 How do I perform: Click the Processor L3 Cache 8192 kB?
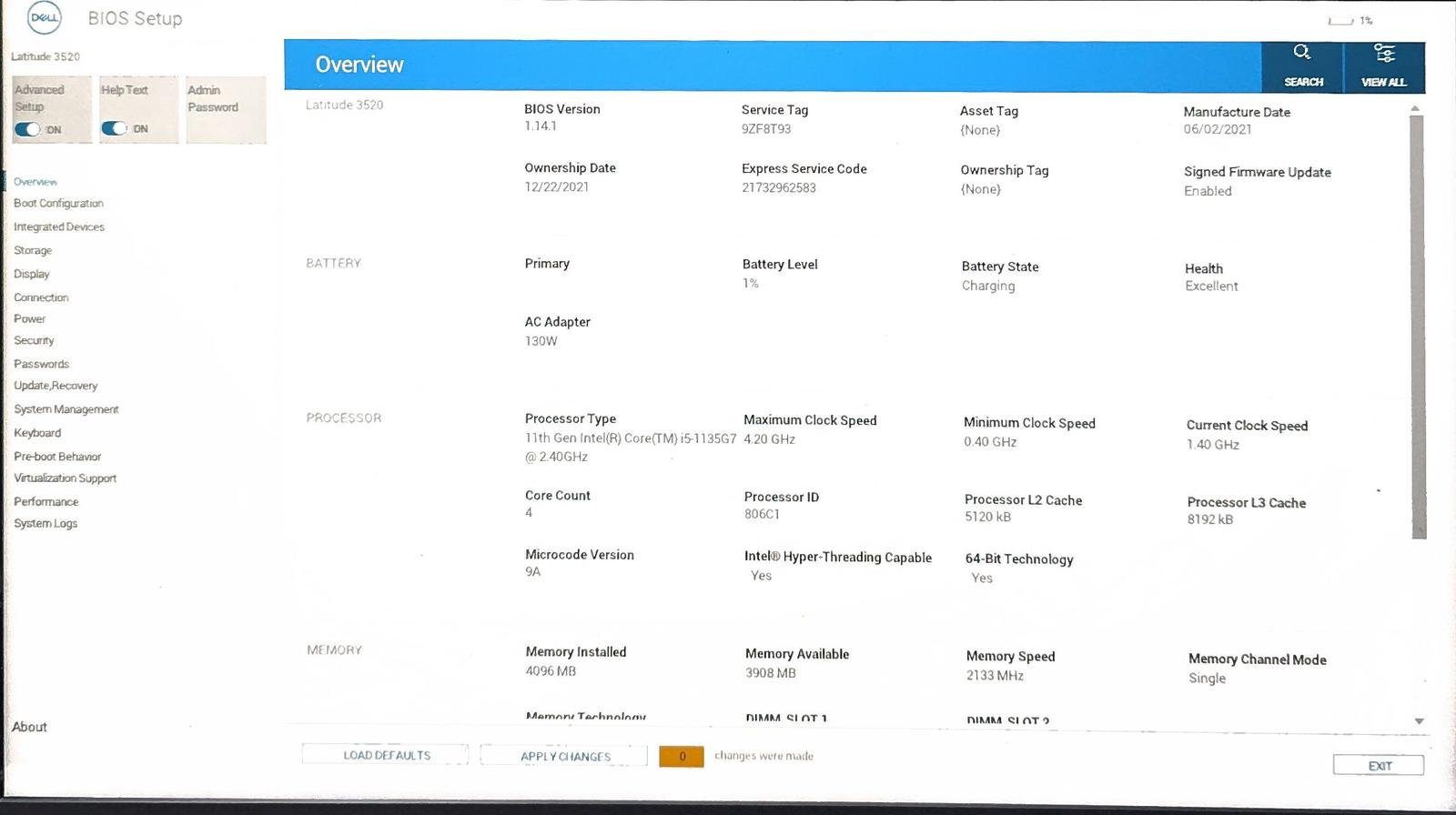tap(1210, 520)
